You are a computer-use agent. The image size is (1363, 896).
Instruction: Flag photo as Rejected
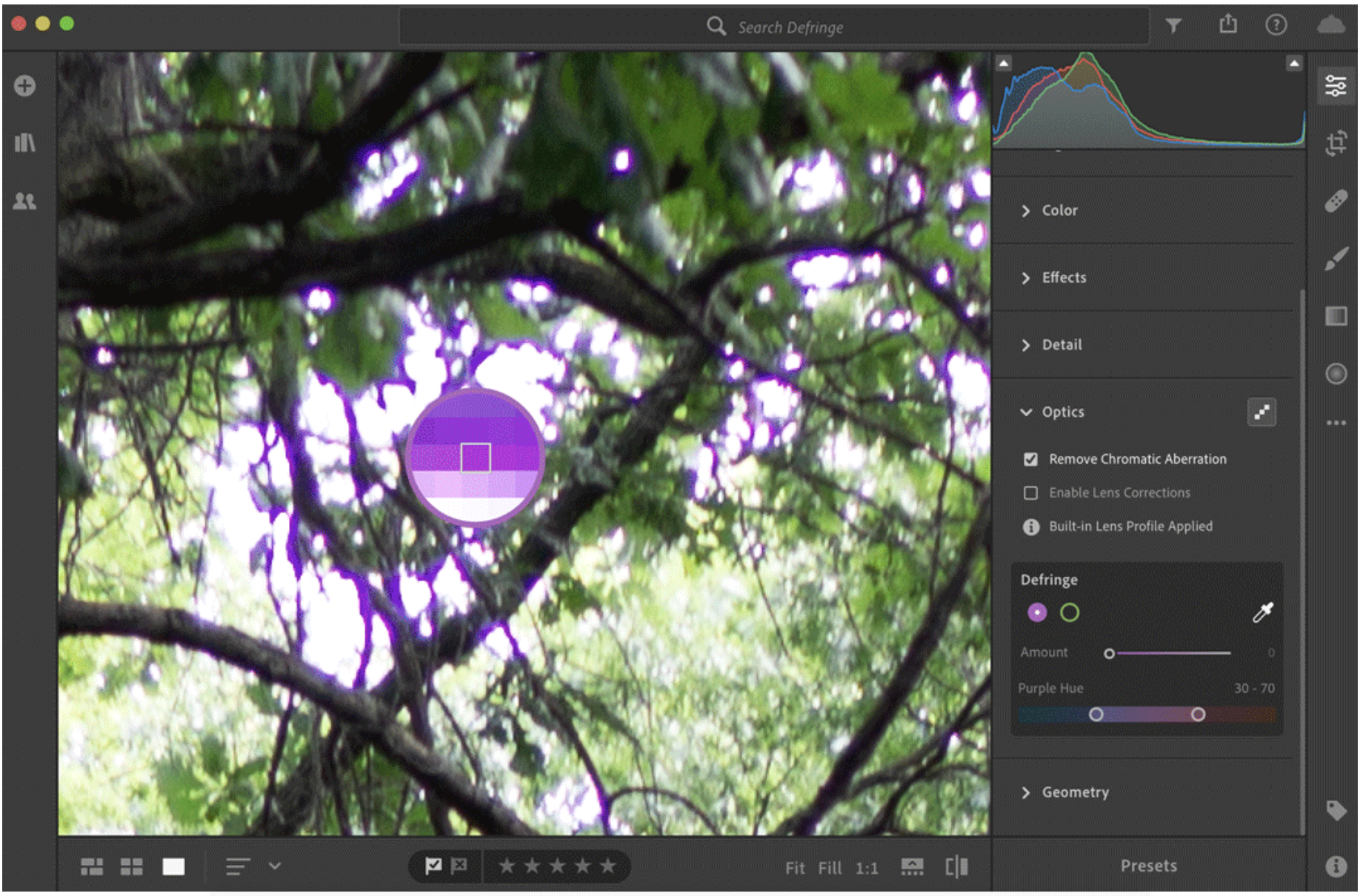pyautogui.click(x=459, y=866)
